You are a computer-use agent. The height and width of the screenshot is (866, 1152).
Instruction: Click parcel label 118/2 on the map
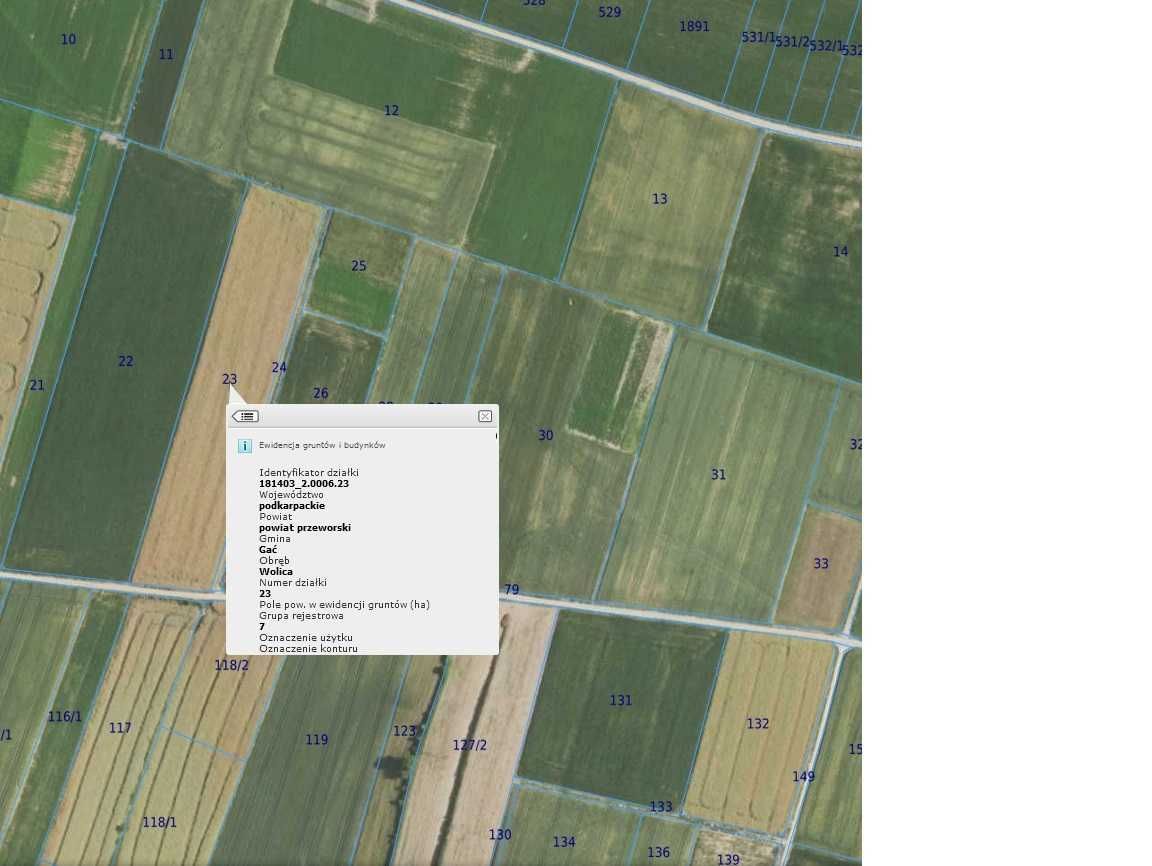pyautogui.click(x=231, y=665)
